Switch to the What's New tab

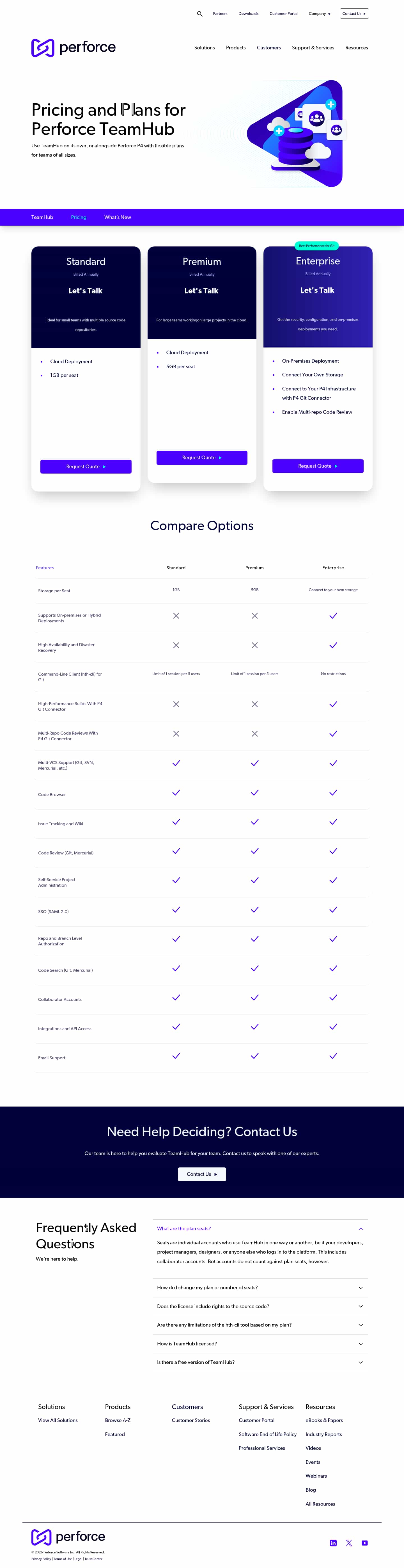click(118, 217)
